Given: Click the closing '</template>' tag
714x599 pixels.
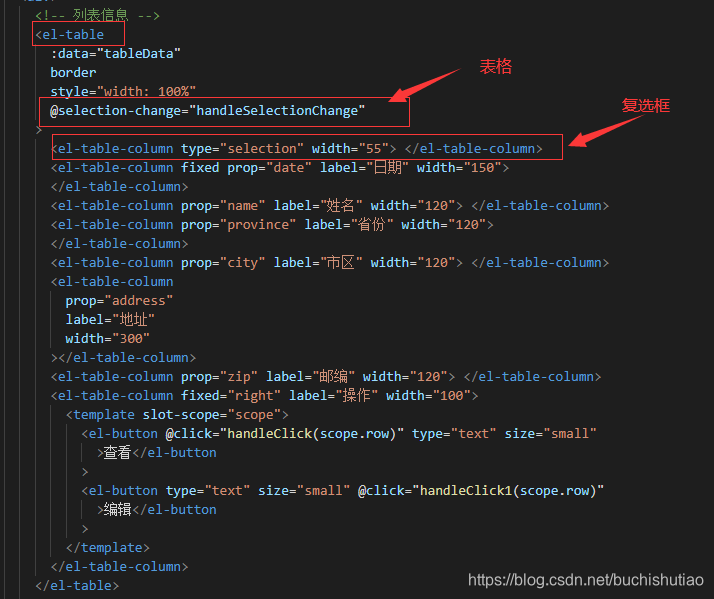Looking at the screenshot, I should [x=108, y=548].
